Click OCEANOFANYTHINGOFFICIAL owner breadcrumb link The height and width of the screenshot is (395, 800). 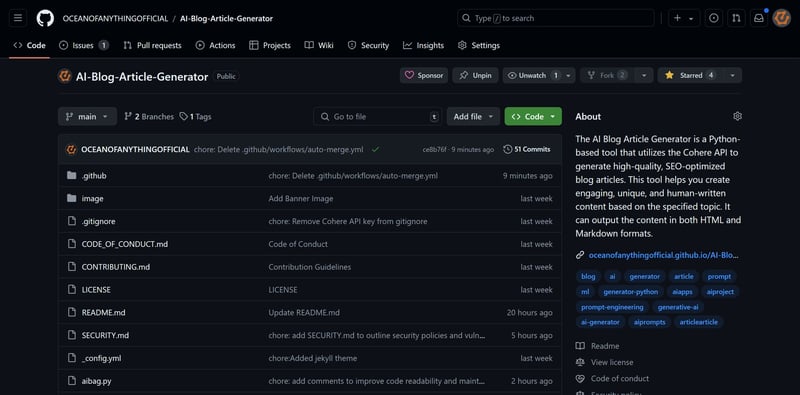(x=115, y=18)
